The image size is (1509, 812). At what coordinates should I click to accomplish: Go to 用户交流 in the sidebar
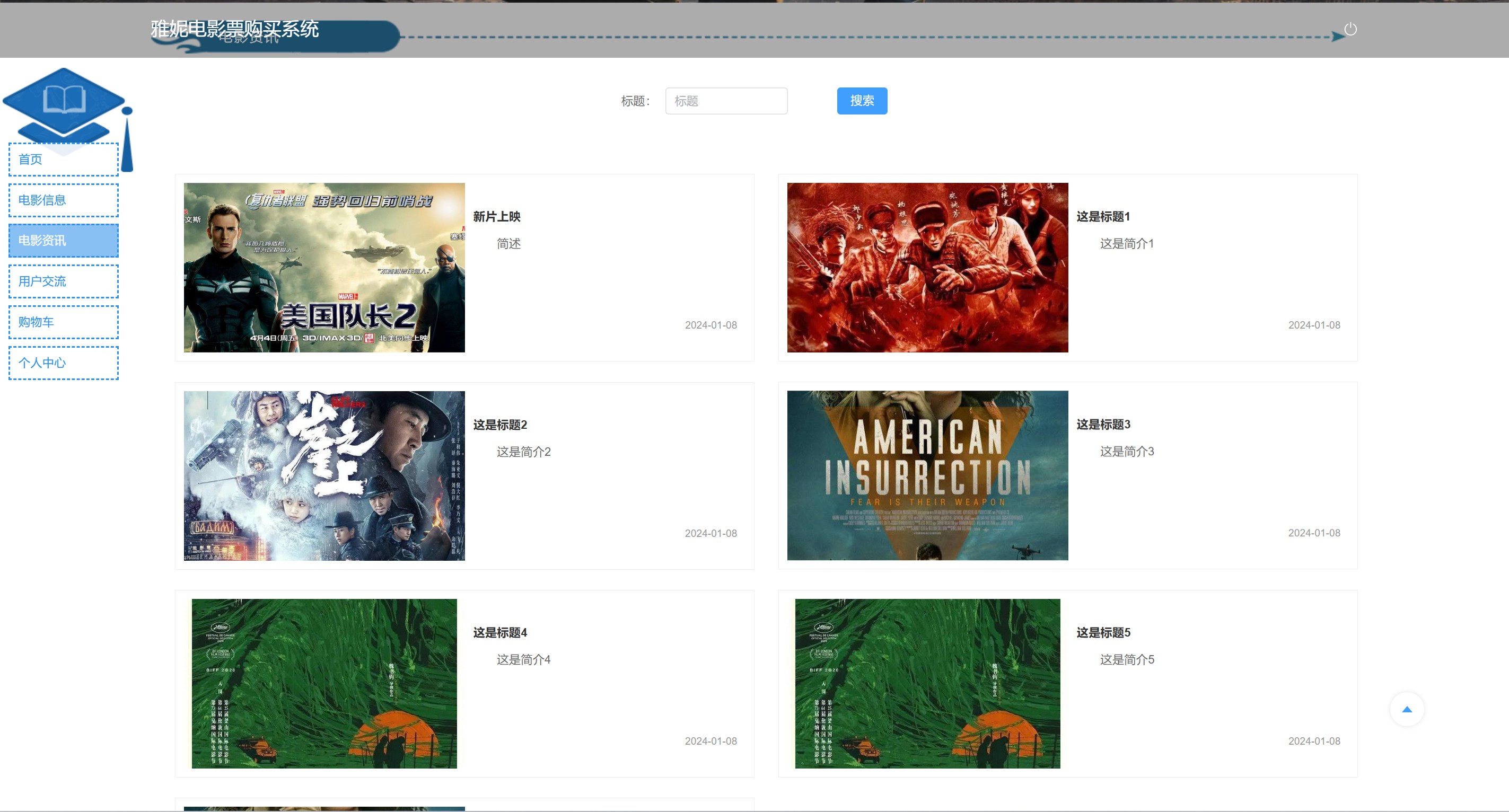click(63, 281)
